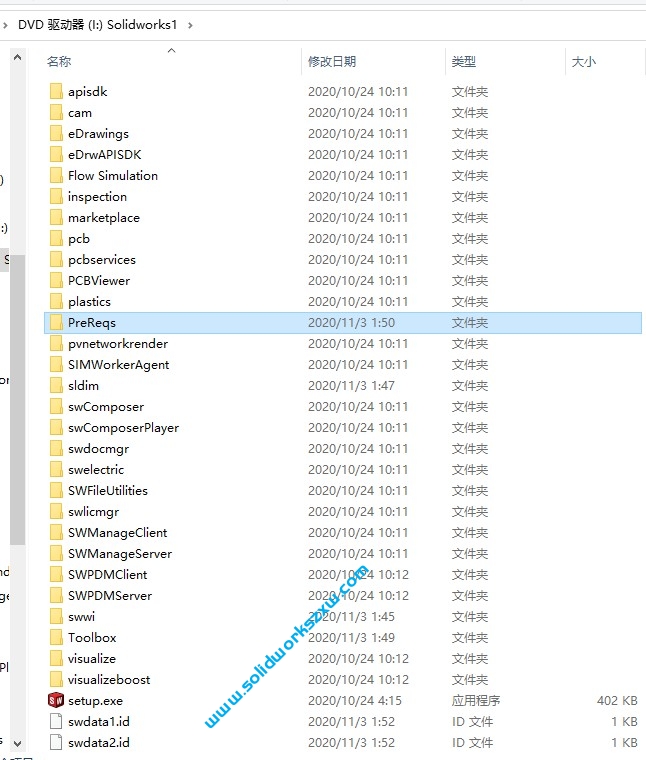Click the swdata1.id file icon
646x760 pixels.
[x=56, y=722]
